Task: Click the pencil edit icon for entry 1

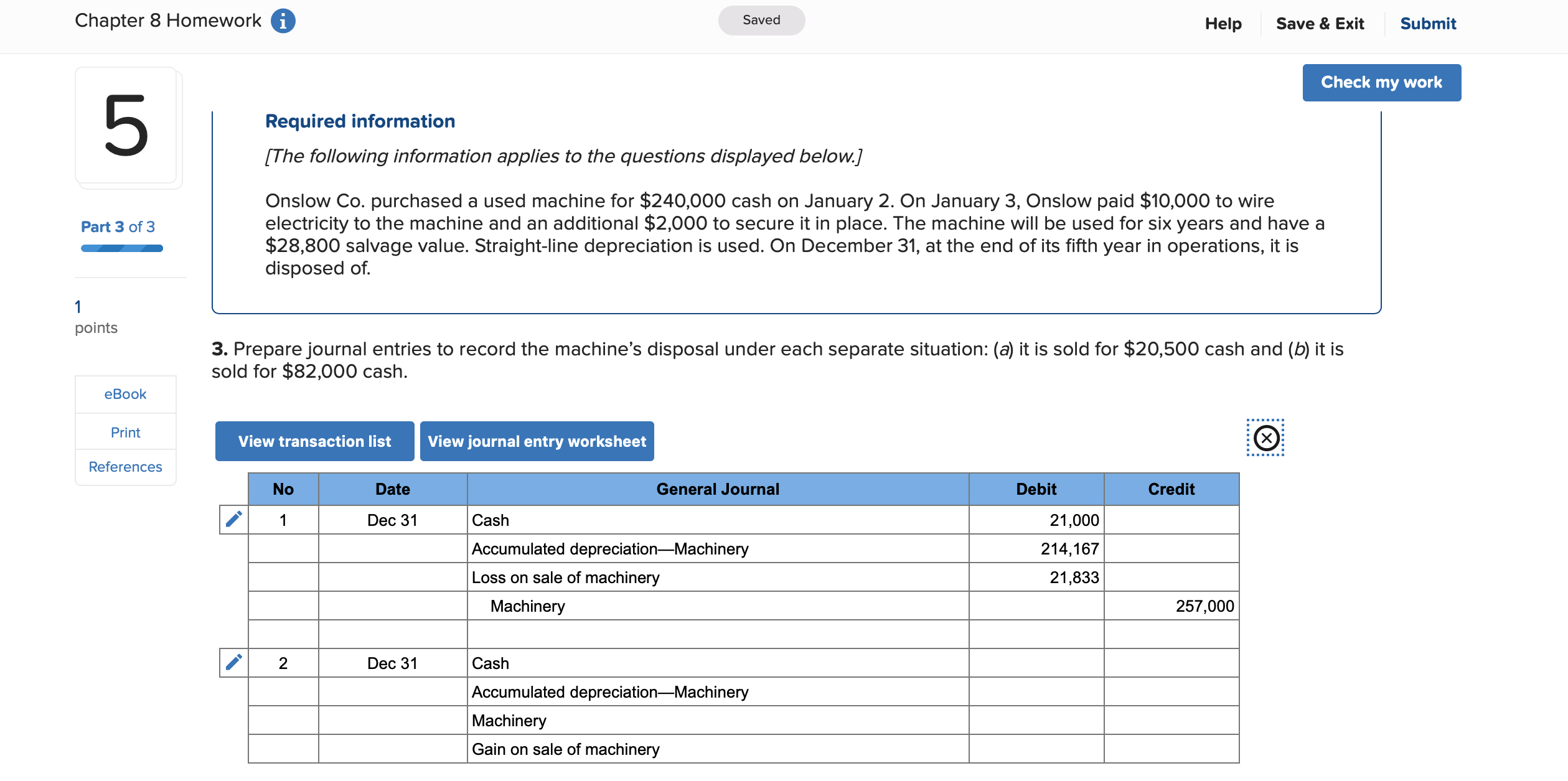Action: (x=234, y=520)
